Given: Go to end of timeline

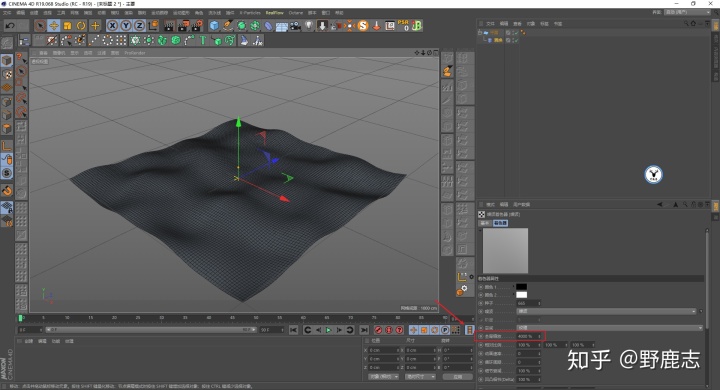Looking at the screenshot, I should 364,330.
